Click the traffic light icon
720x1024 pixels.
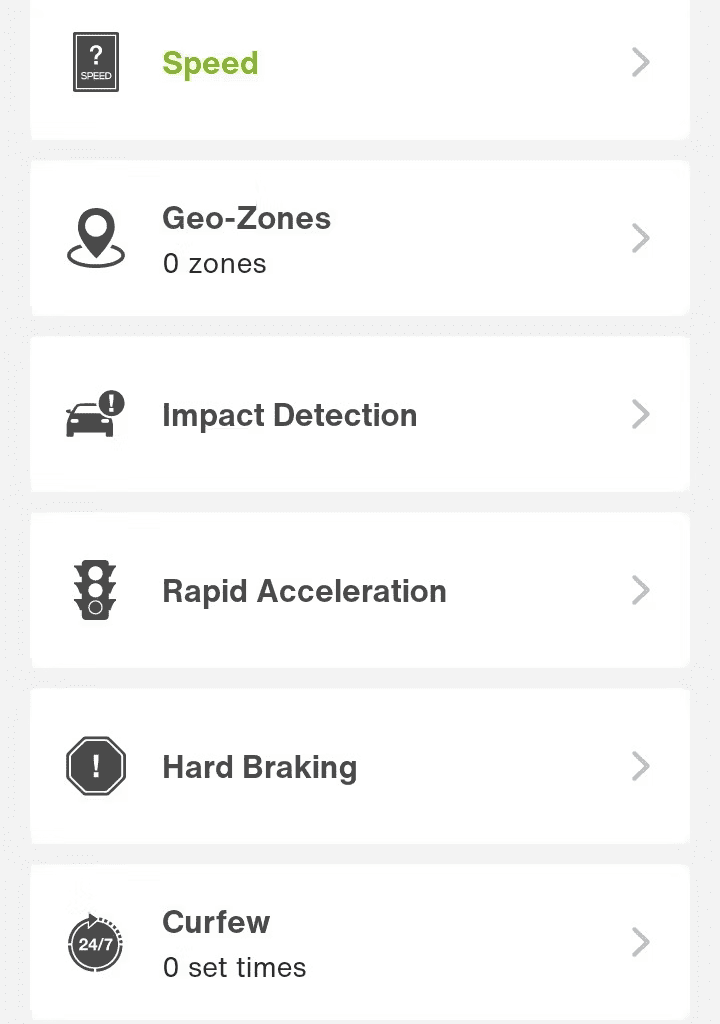click(x=95, y=590)
